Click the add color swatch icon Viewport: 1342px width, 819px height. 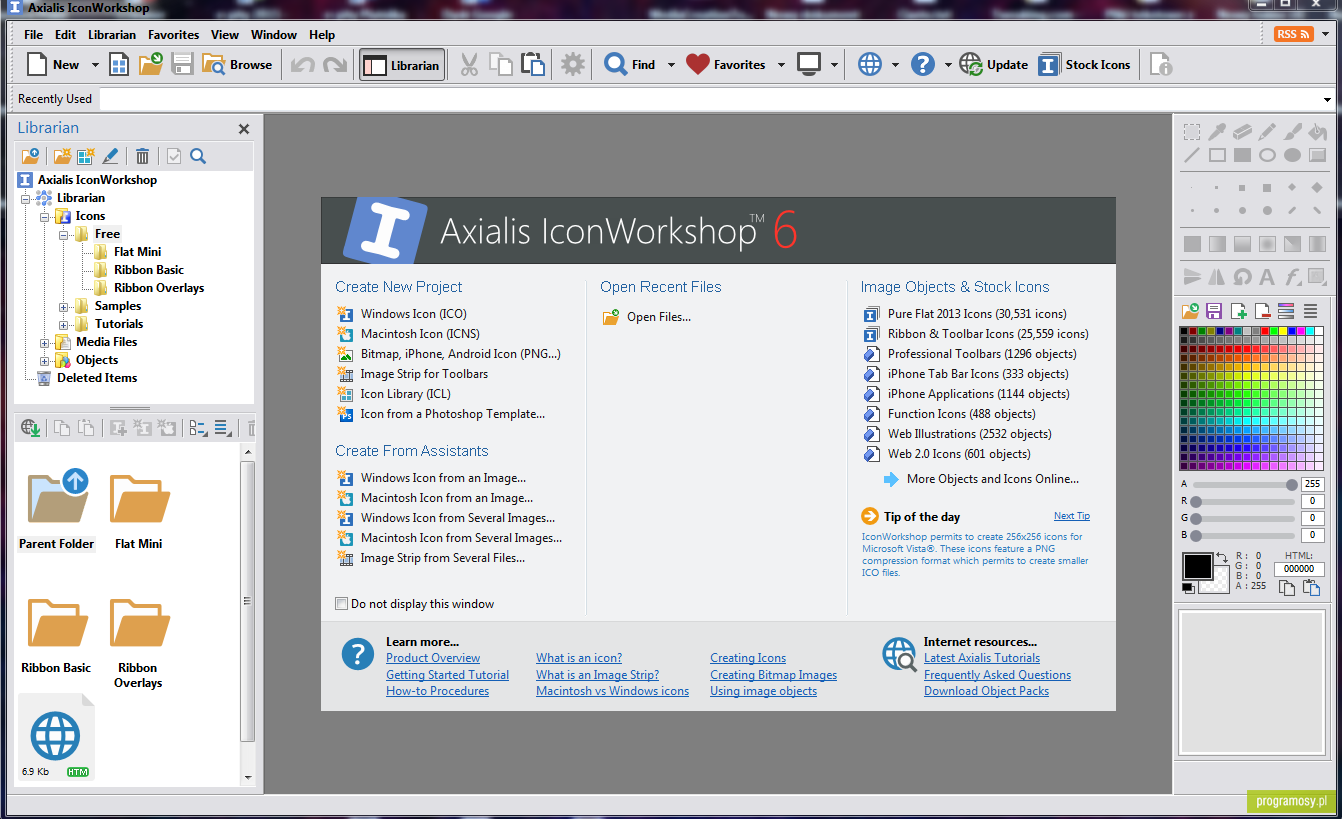tap(1238, 311)
